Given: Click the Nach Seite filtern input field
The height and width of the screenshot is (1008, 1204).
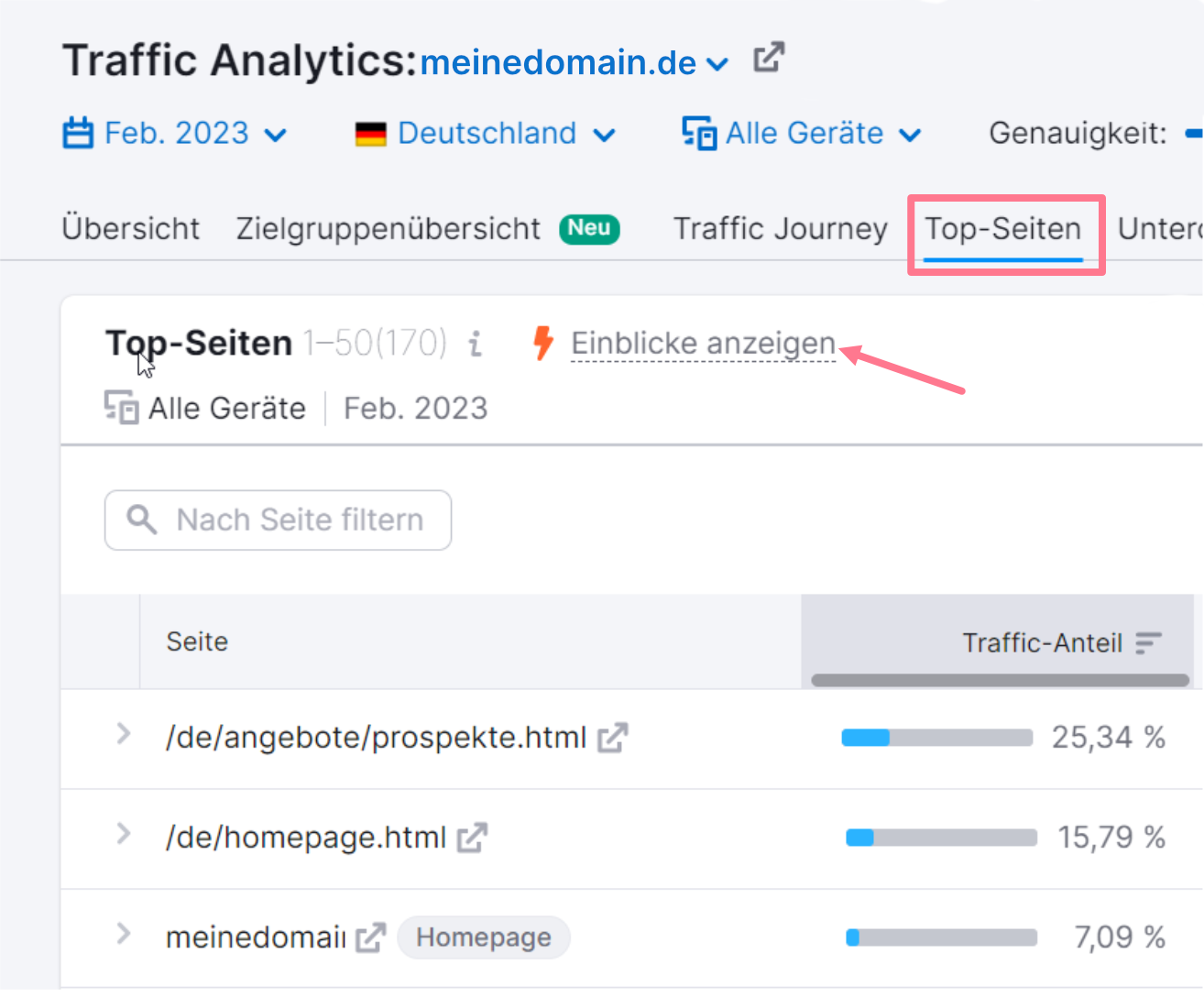Looking at the screenshot, I should [278, 520].
